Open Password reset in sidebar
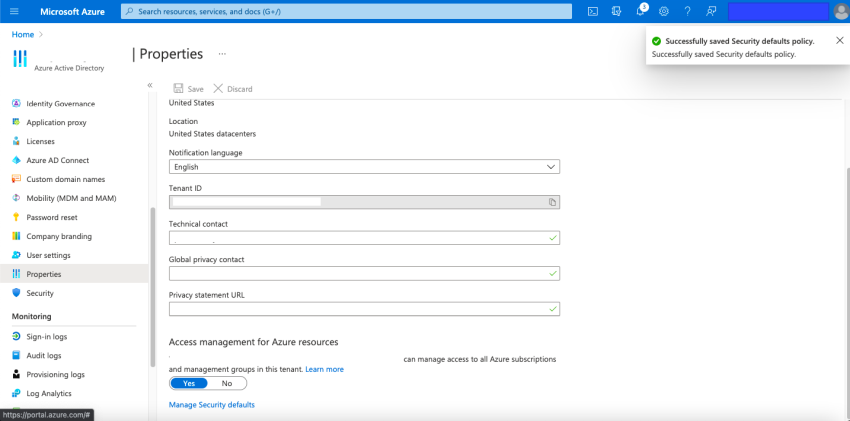 [51, 217]
